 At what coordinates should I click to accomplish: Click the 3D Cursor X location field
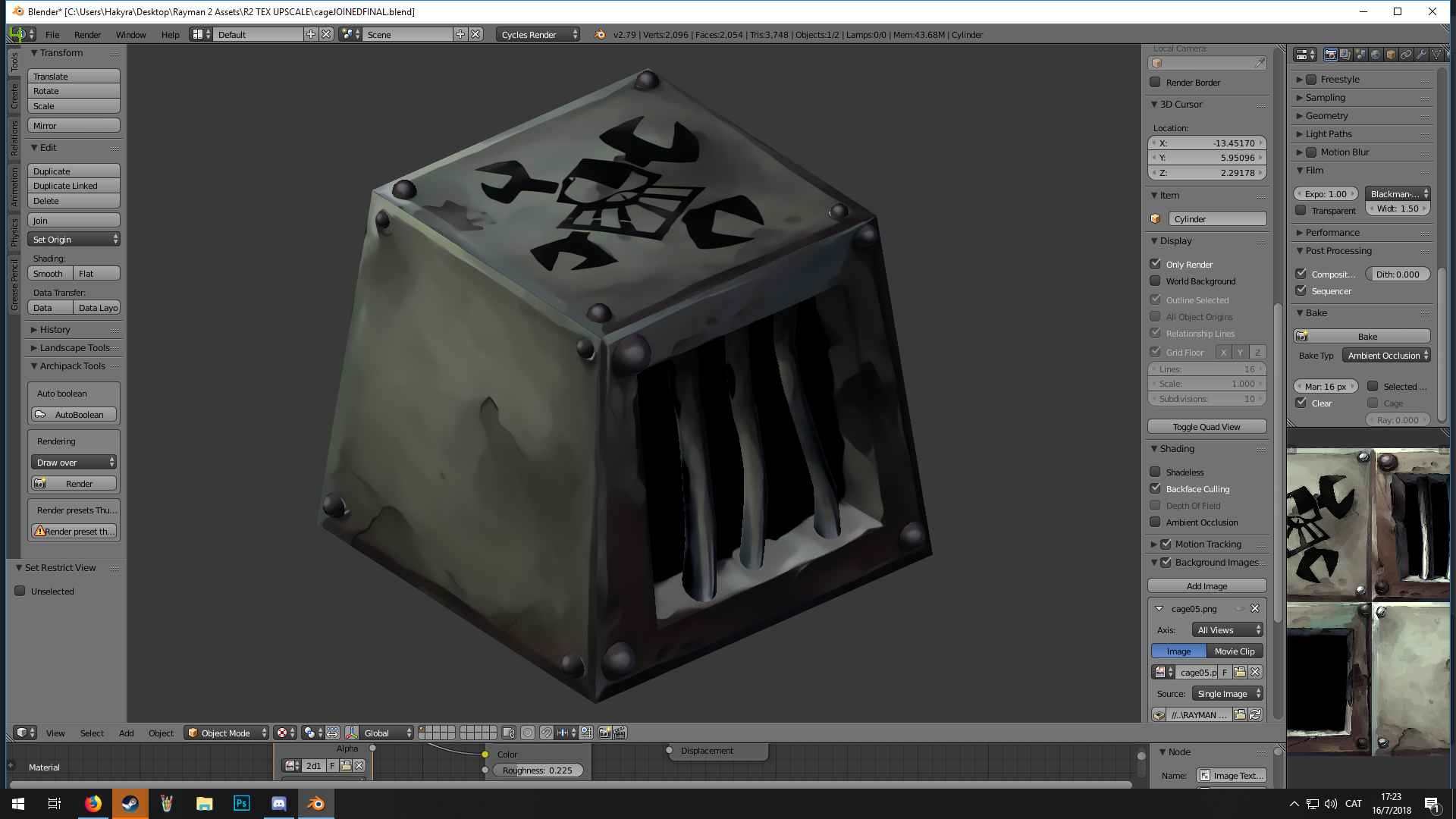(x=1207, y=143)
